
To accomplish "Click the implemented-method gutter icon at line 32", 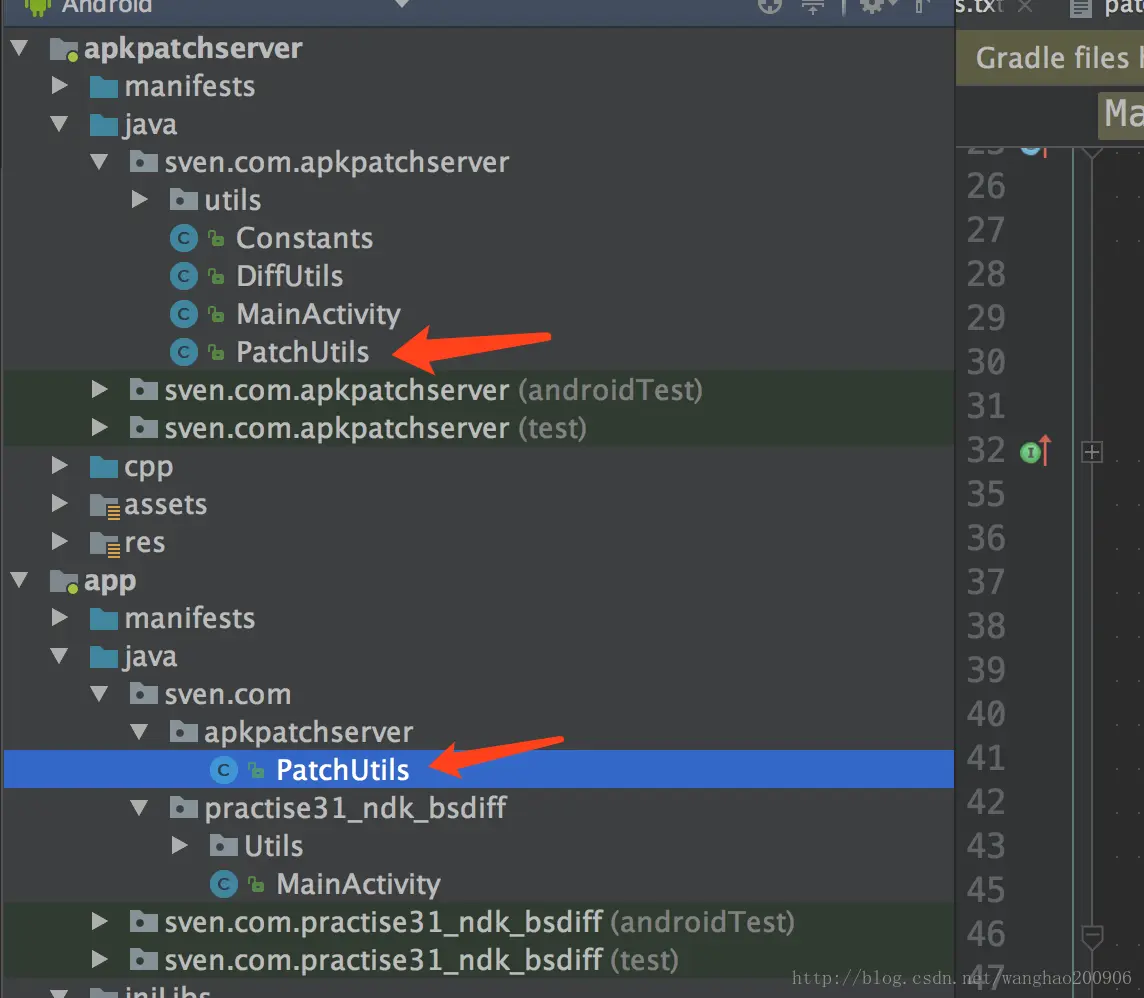I will click(x=1035, y=452).
